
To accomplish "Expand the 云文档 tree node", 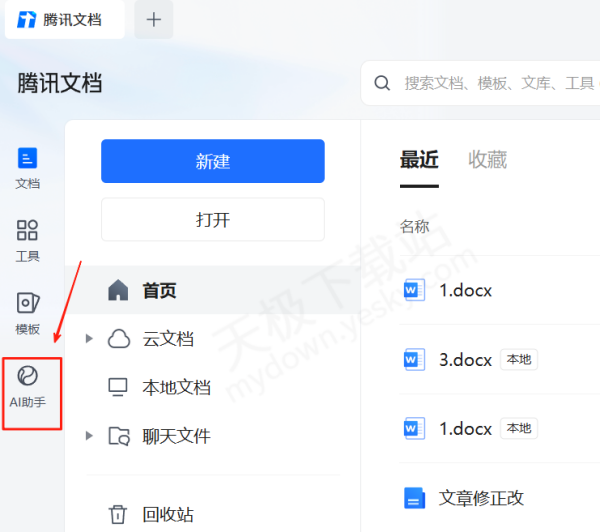I will click(x=89, y=338).
